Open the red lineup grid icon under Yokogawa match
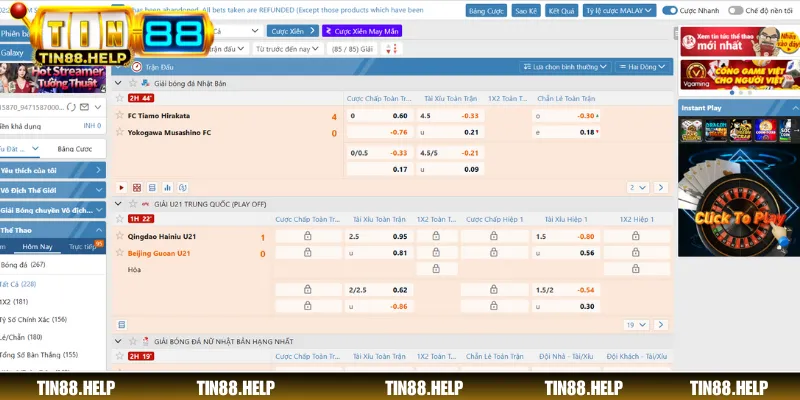Viewport: 800px width, 400px height. (x=137, y=187)
